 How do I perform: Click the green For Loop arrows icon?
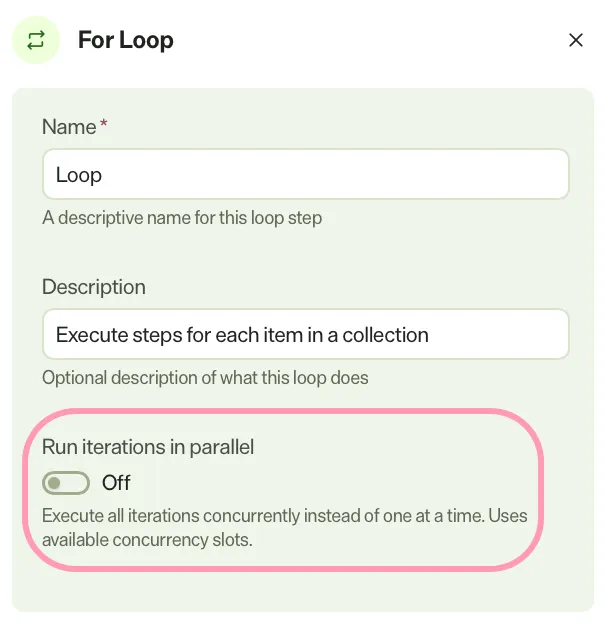click(36, 40)
